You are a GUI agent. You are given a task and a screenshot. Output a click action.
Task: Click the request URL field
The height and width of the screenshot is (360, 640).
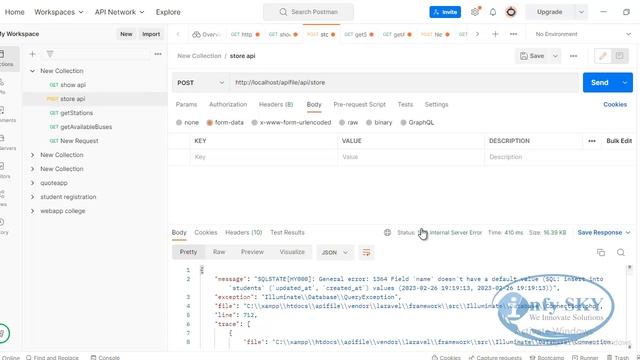(x=404, y=82)
